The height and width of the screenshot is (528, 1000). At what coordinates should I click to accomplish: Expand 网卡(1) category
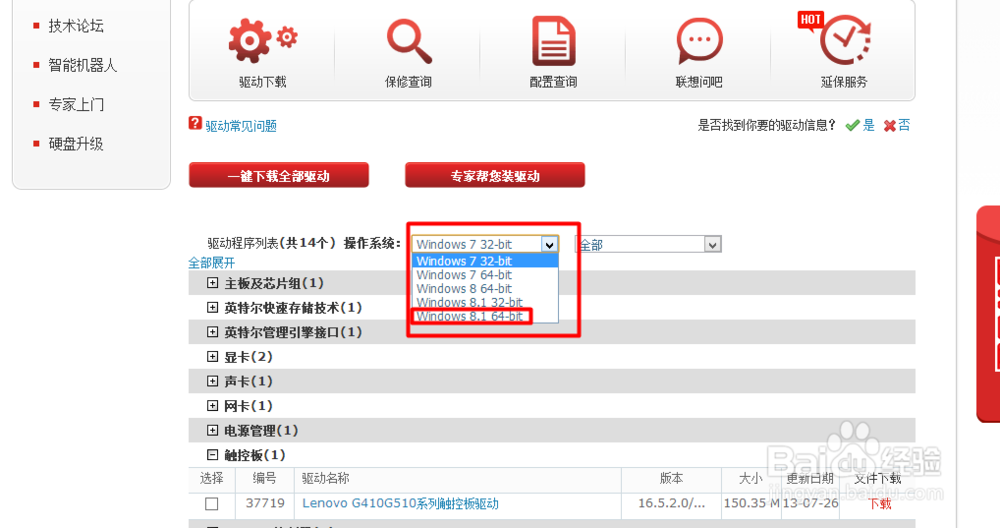[x=212, y=406]
